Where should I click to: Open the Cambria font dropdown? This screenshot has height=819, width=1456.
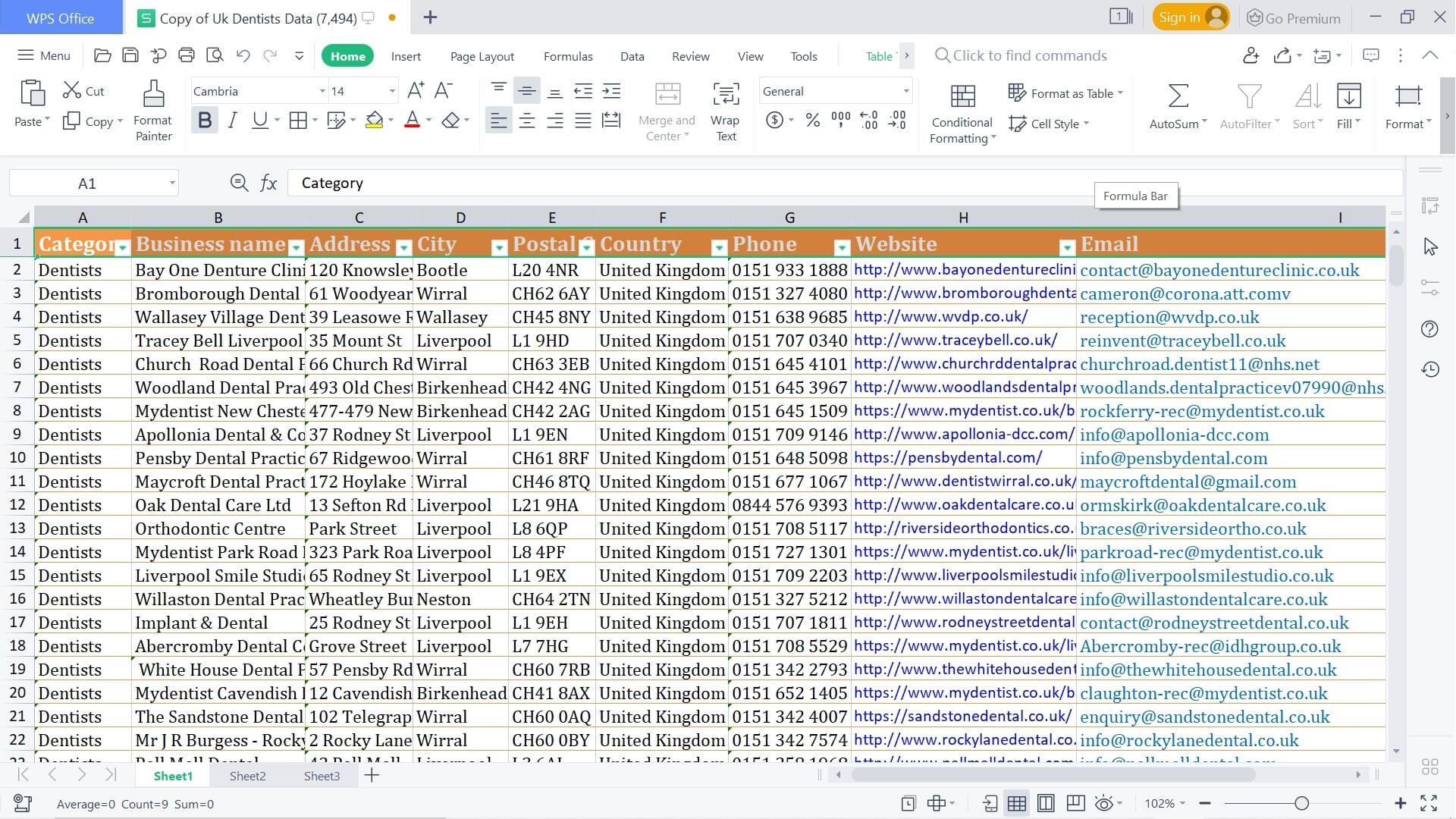(322, 91)
